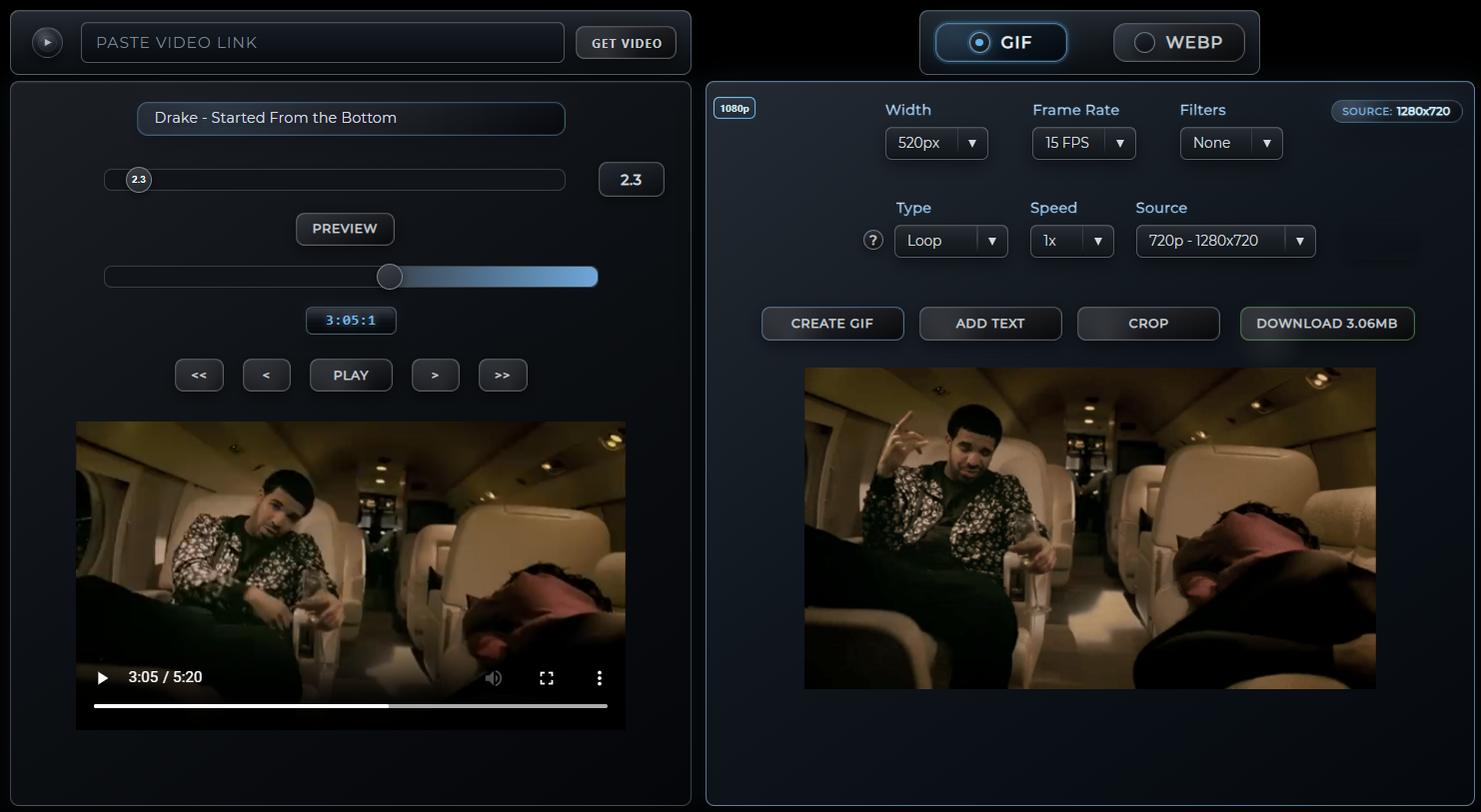Play the video using the player's play icon
The width and height of the screenshot is (1481, 812).
click(102, 678)
